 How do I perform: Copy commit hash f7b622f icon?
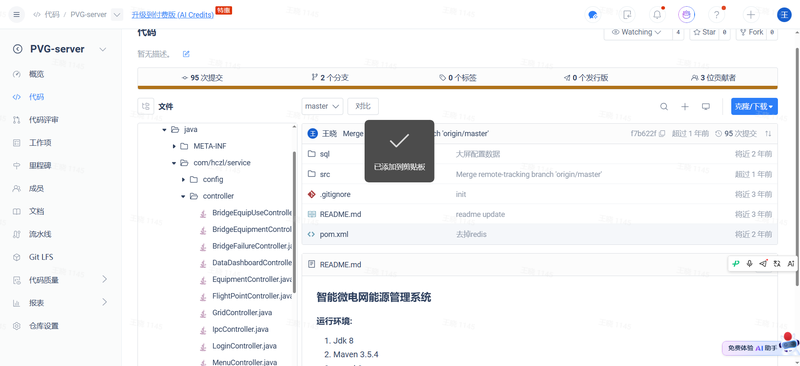click(662, 134)
